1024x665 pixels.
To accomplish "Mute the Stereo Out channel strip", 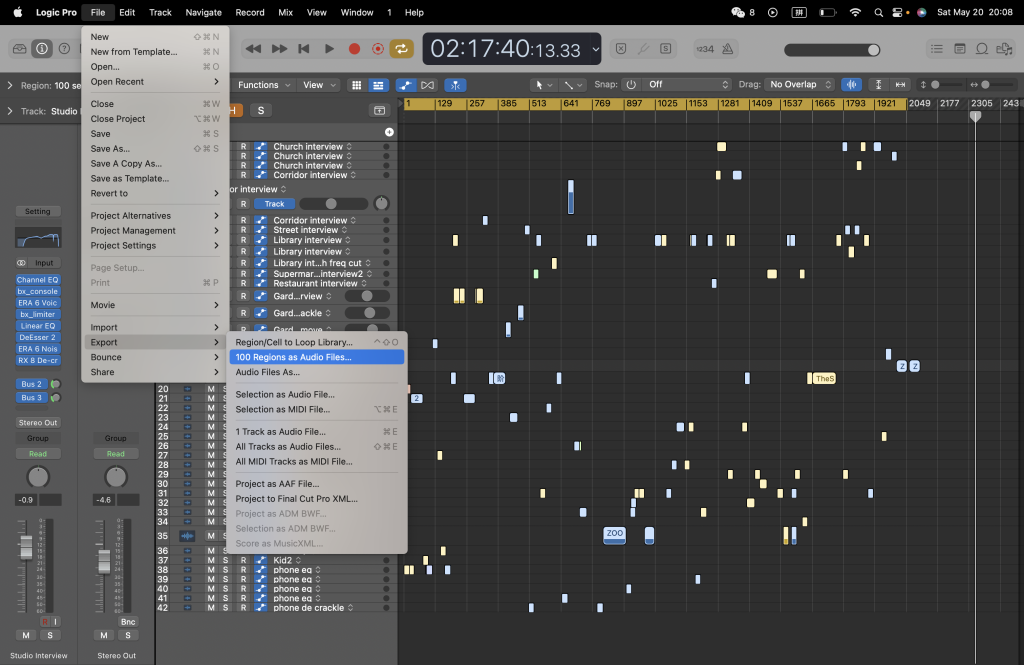I will click(104, 635).
